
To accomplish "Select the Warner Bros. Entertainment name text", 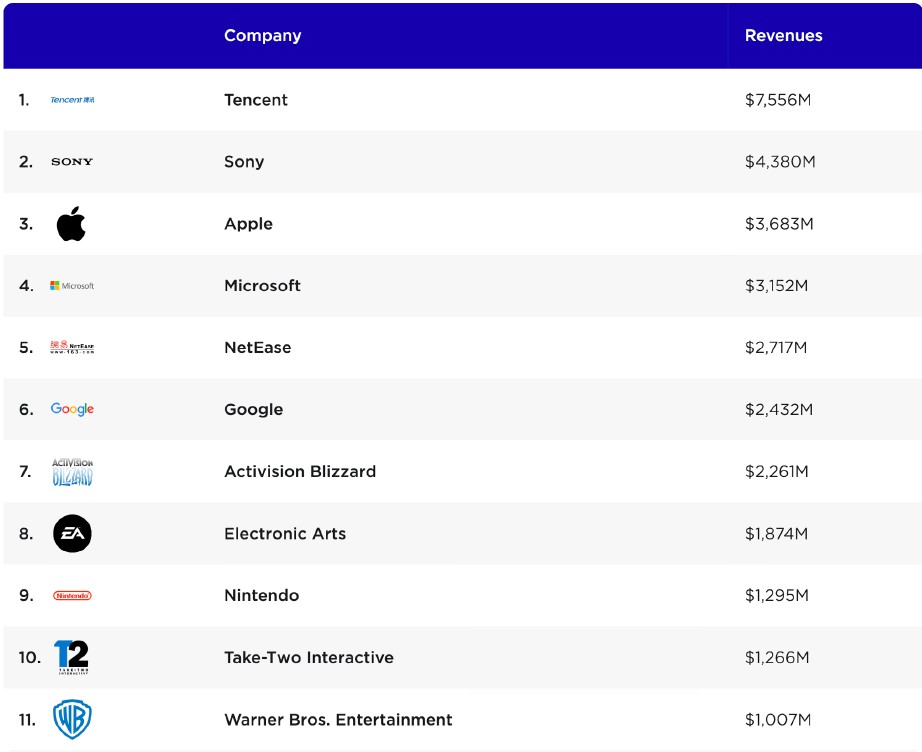I will [338, 720].
